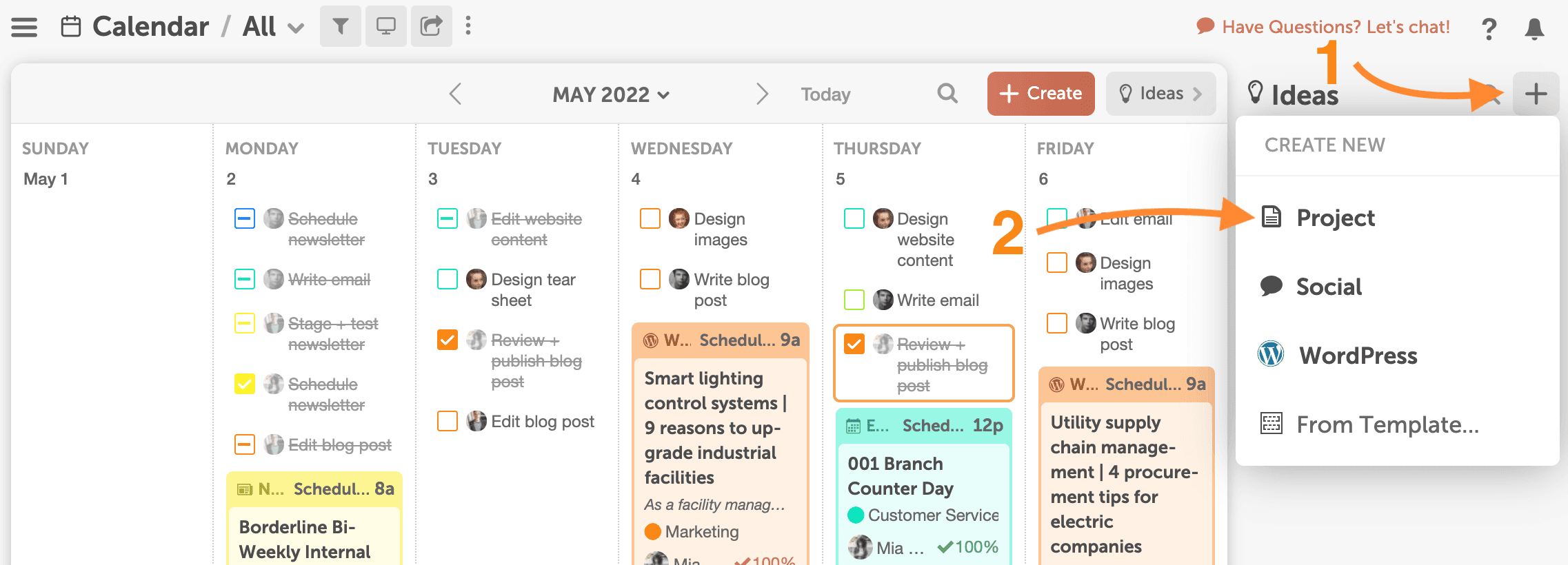Open the help question mark icon
Screen dimensions: 1568x565
pyautogui.click(x=1489, y=28)
